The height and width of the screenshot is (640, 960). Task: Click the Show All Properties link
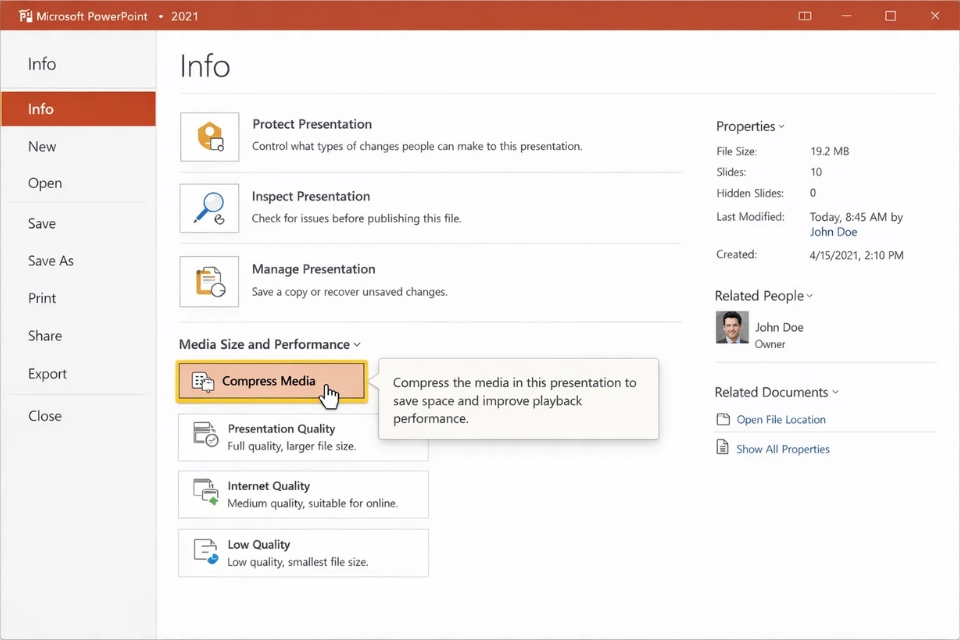[x=783, y=449]
